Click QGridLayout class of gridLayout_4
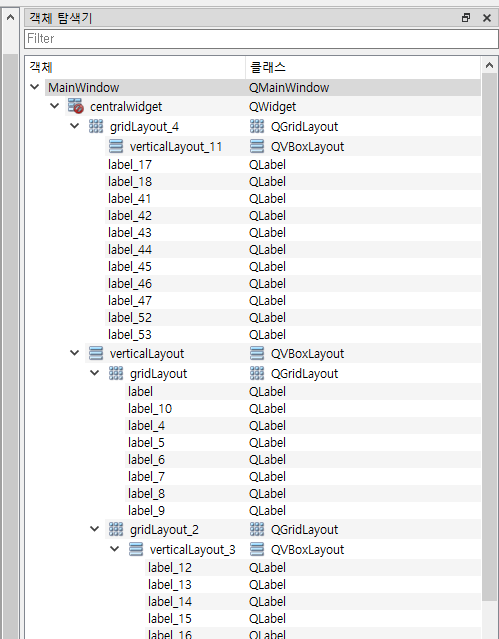 click(x=304, y=127)
